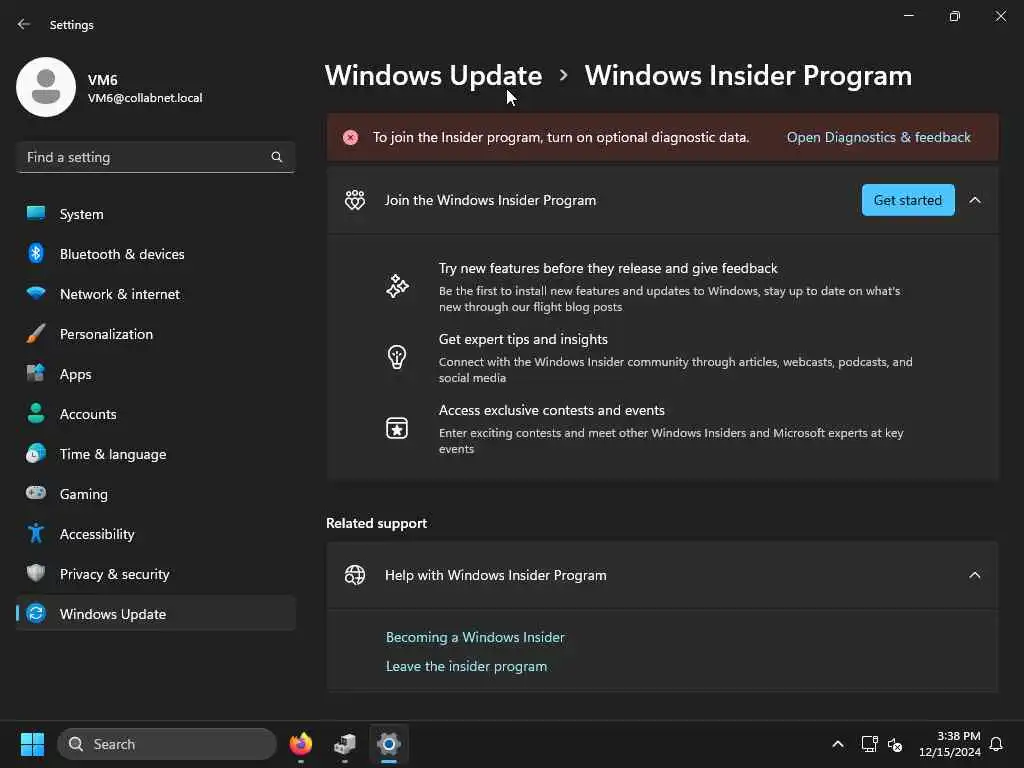This screenshot has height=768, width=1024.
Task: Collapse Help with Windows Insider Program section
Action: pyautogui.click(x=974, y=575)
